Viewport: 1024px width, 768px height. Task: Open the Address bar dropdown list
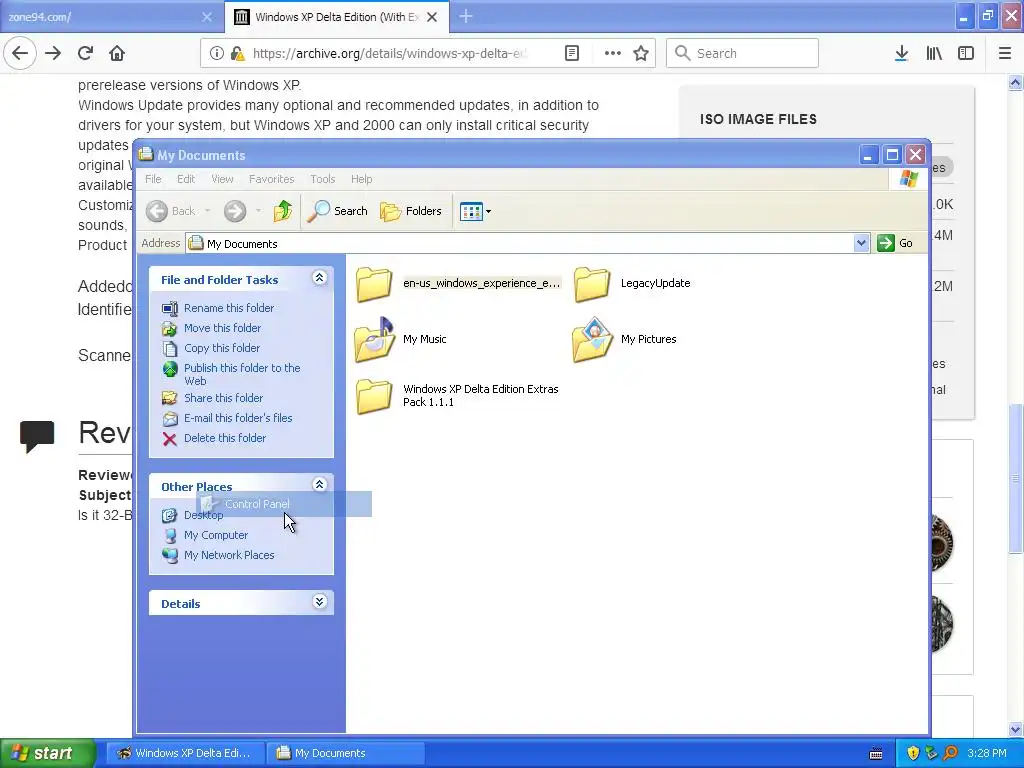[x=861, y=243]
